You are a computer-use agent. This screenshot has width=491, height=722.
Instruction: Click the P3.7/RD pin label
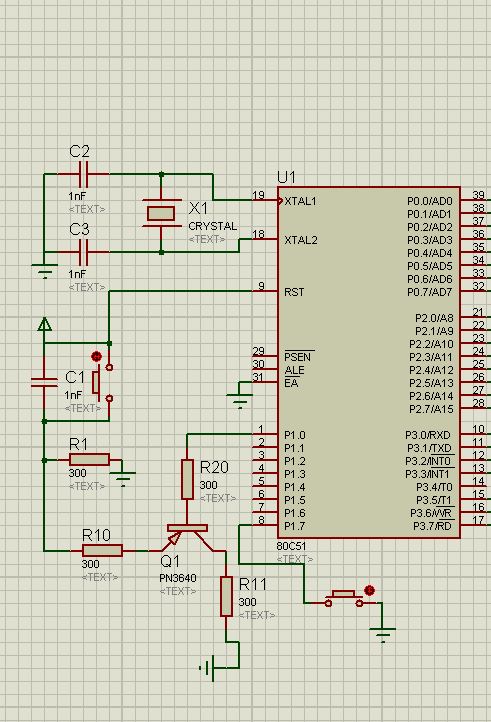[432, 526]
